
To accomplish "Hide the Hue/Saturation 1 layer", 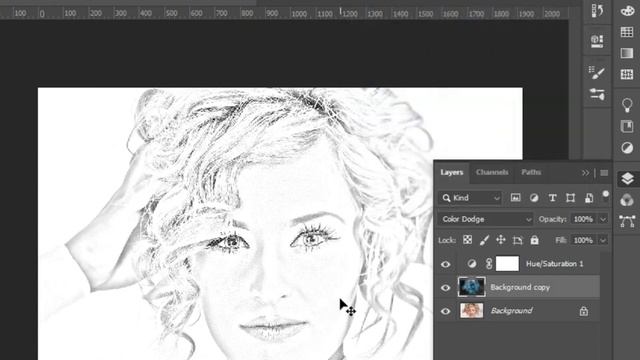I will pos(446,264).
